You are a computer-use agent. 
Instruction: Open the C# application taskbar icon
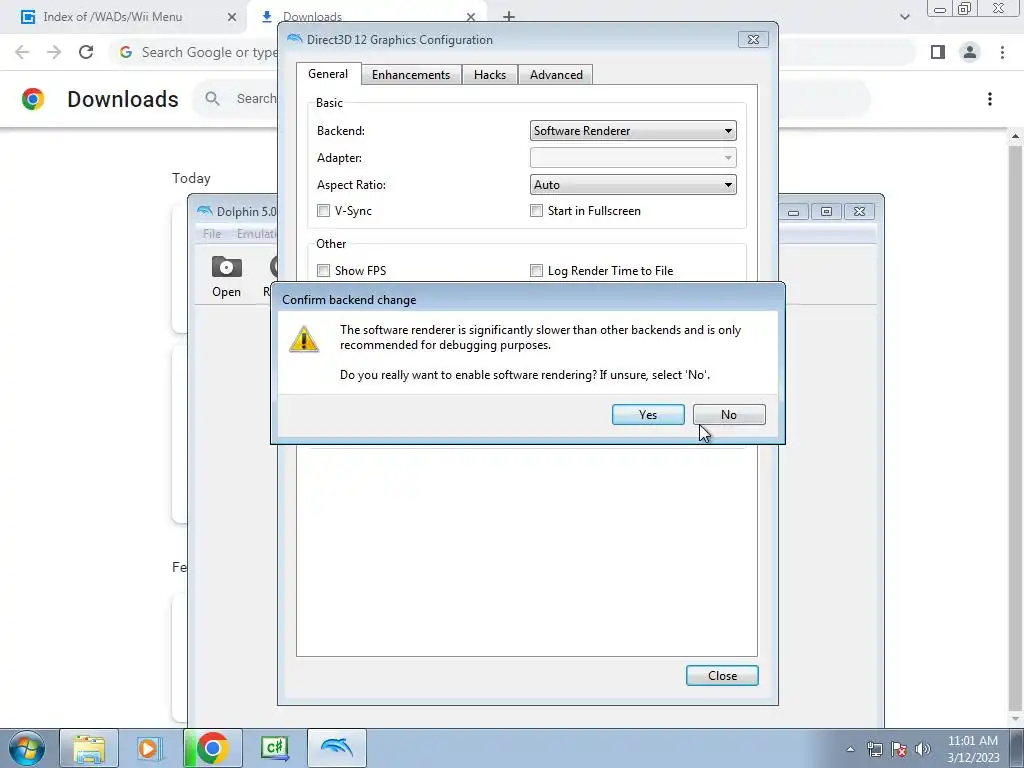pyautogui.click(x=274, y=748)
